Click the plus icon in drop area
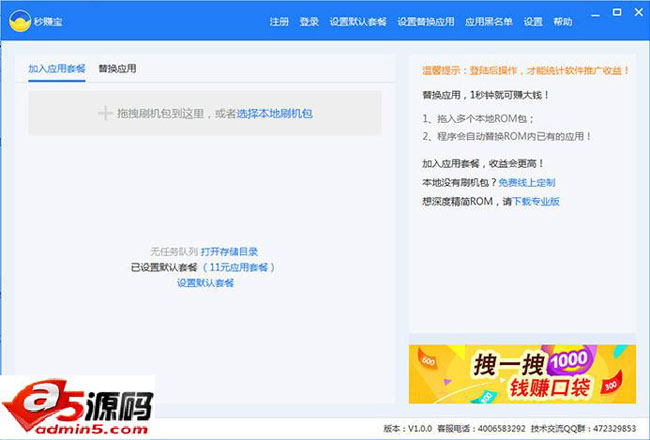 click(105, 113)
